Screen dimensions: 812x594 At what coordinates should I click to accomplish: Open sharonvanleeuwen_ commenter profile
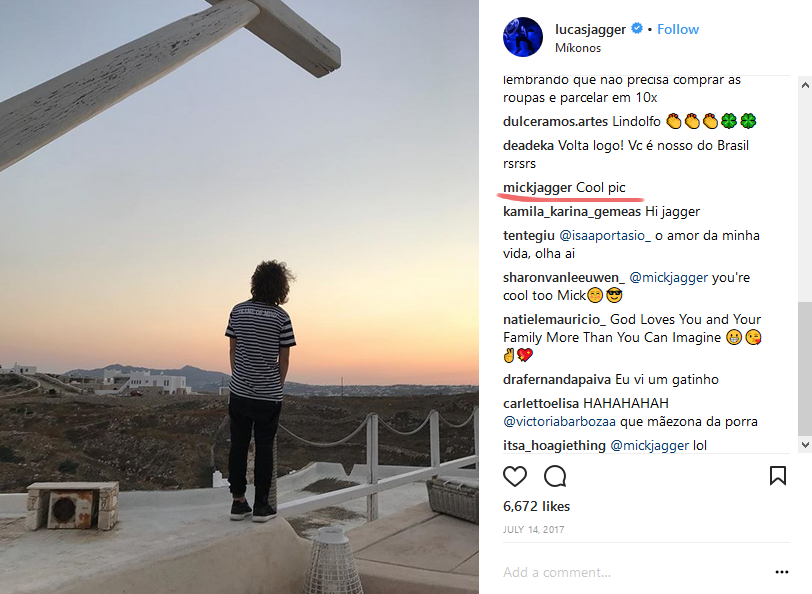[564, 277]
